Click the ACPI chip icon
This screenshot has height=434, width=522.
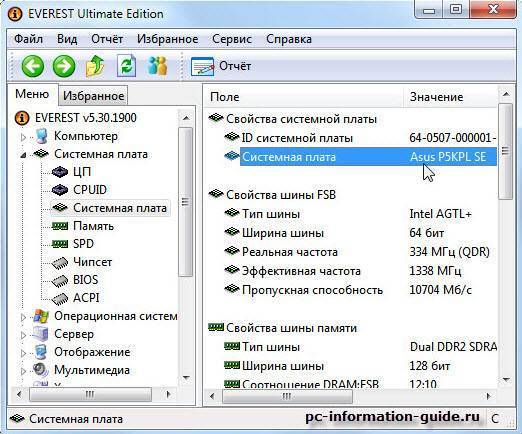(x=60, y=298)
